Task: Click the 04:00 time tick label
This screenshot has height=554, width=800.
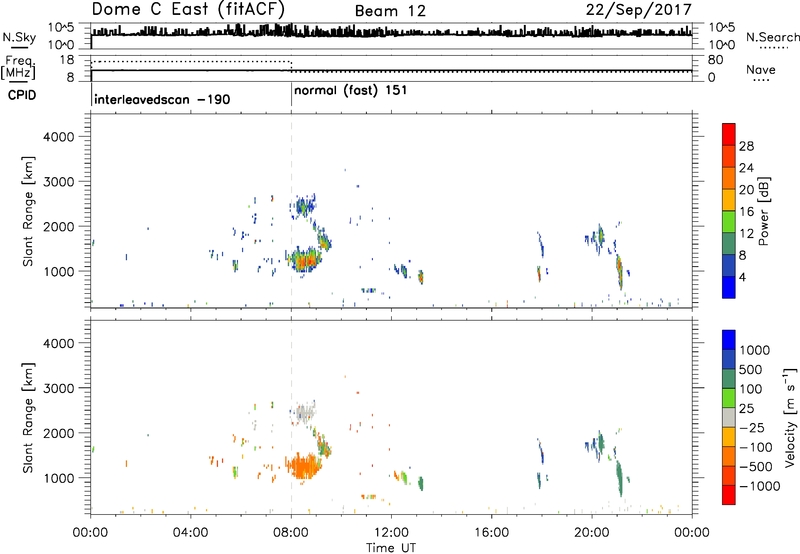Action: click(191, 533)
